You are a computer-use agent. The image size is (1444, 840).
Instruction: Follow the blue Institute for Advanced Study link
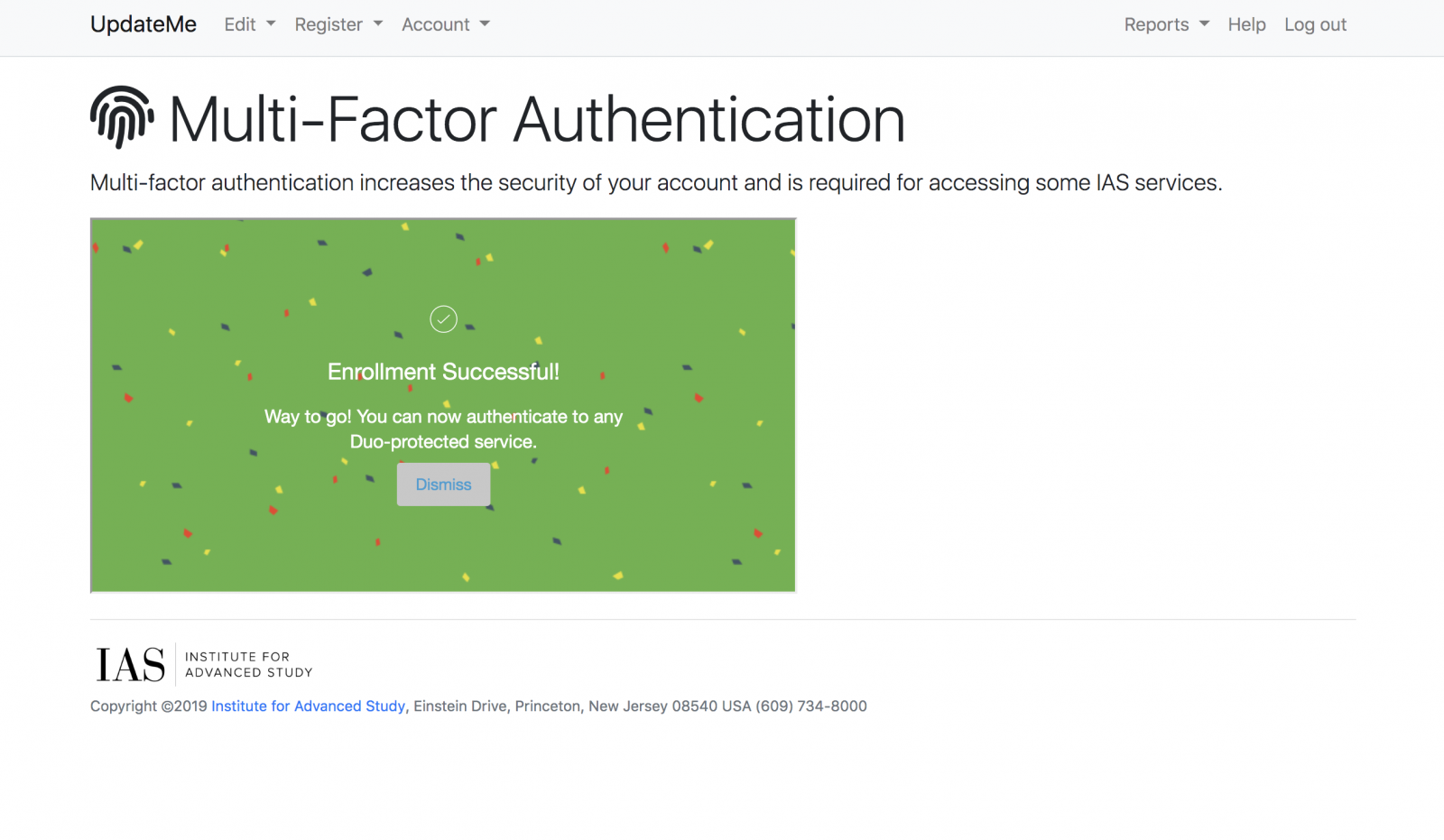308,706
